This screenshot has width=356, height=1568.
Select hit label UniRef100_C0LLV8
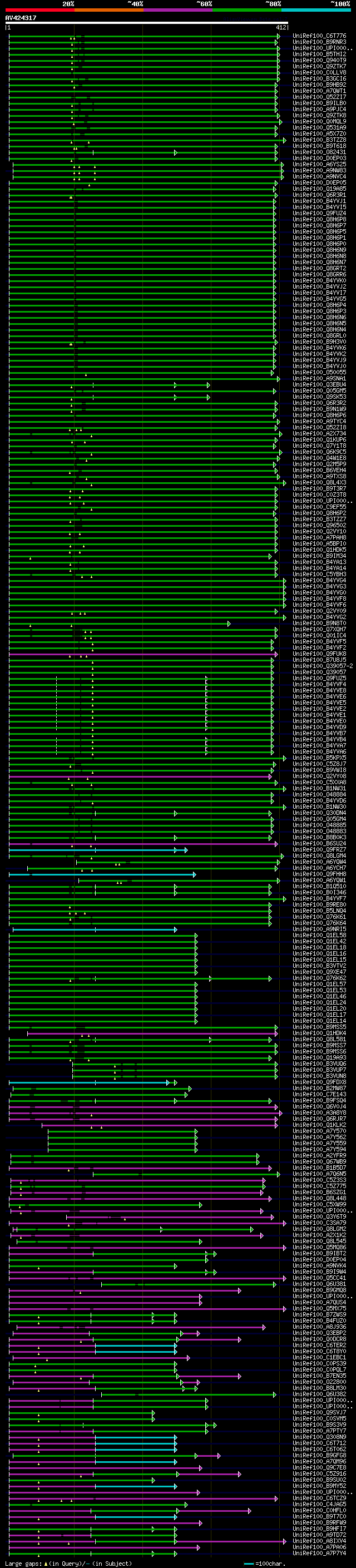coord(319,72)
